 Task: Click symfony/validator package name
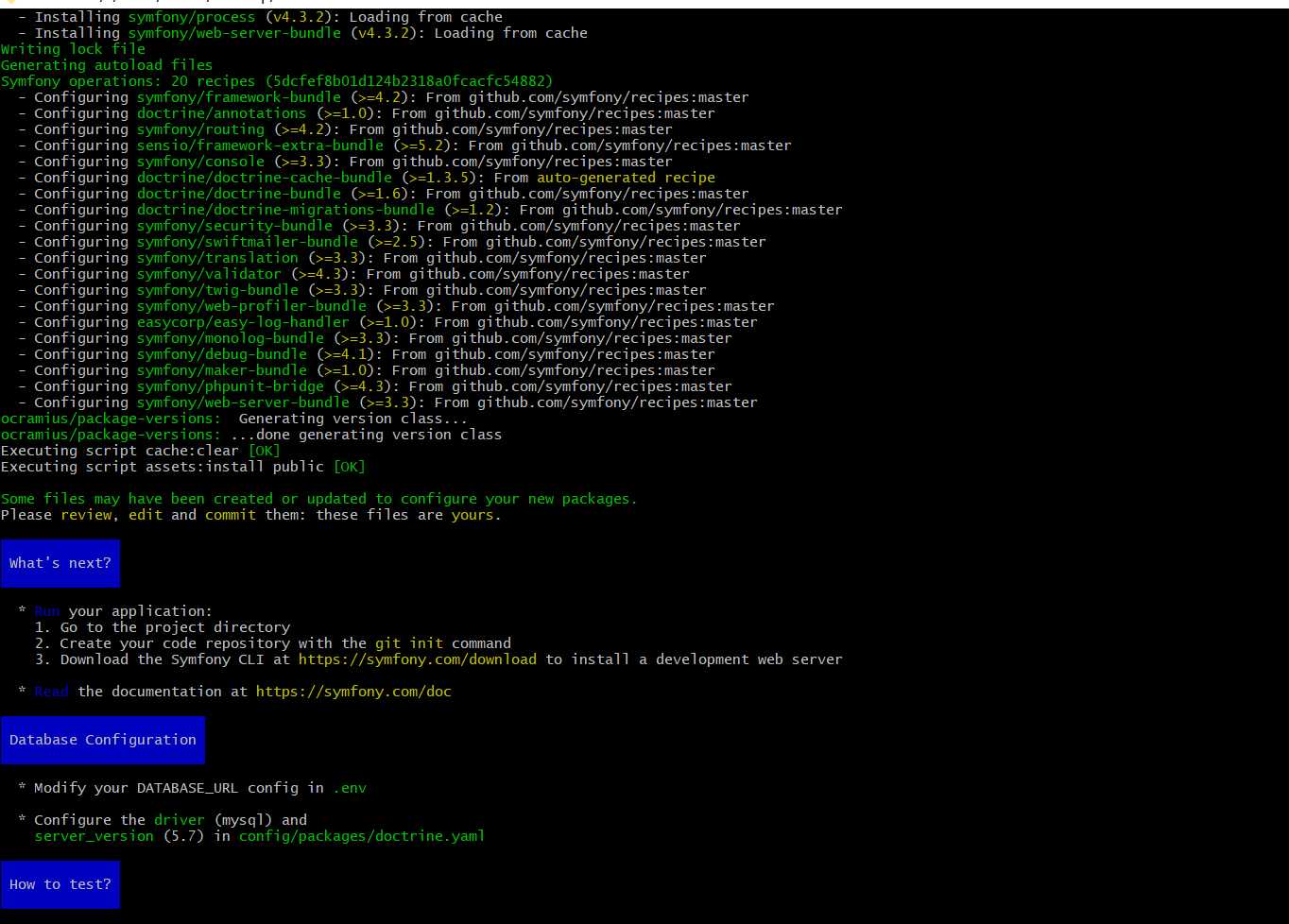pos(209,274)
